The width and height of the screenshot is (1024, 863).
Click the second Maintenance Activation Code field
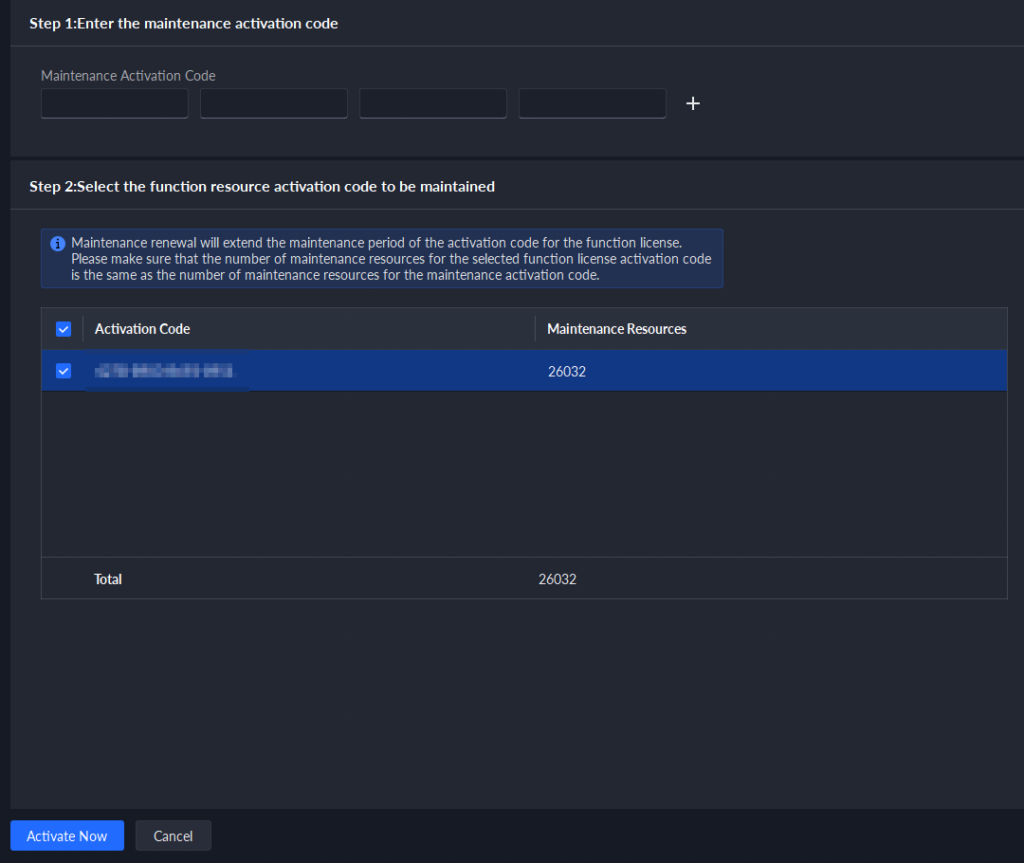274,104
